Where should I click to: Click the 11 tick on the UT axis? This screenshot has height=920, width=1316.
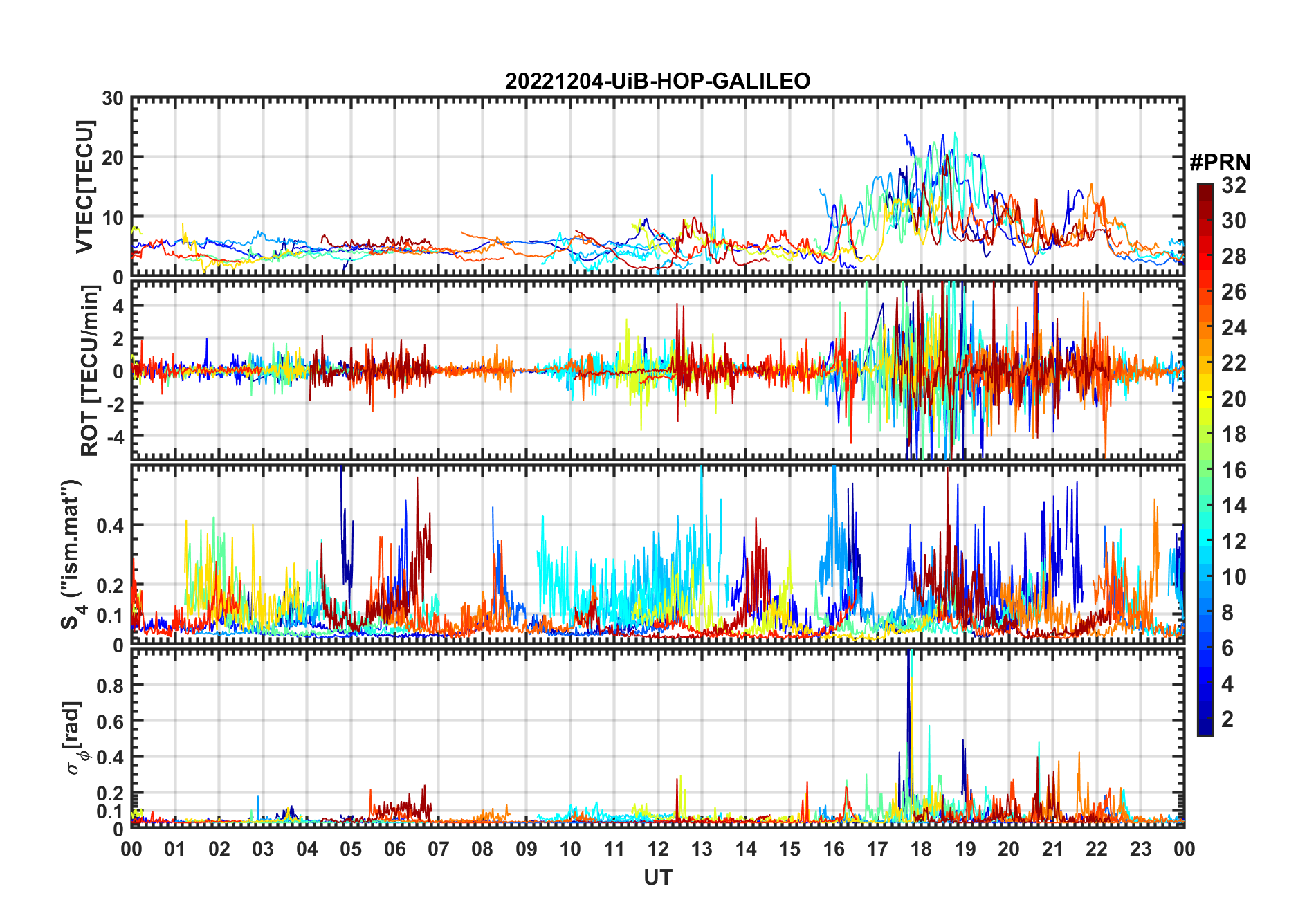[x=614, y=849]
